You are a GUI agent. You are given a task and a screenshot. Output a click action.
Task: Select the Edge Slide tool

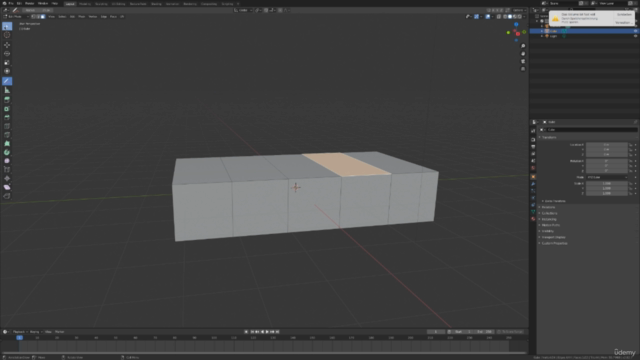tap(7, 169)
